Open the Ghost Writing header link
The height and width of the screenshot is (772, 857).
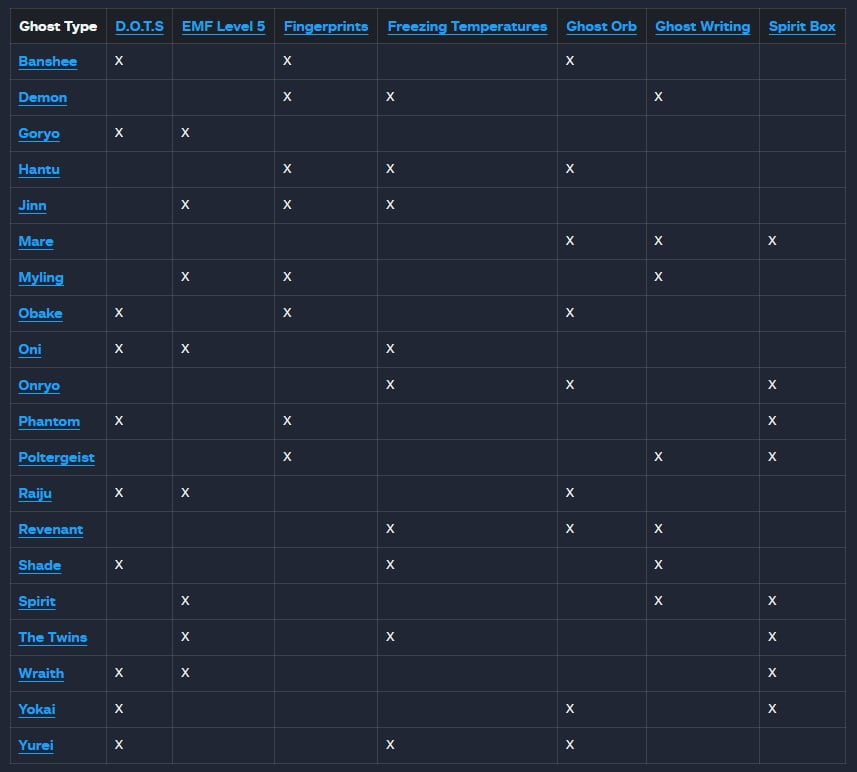[702, 27]
